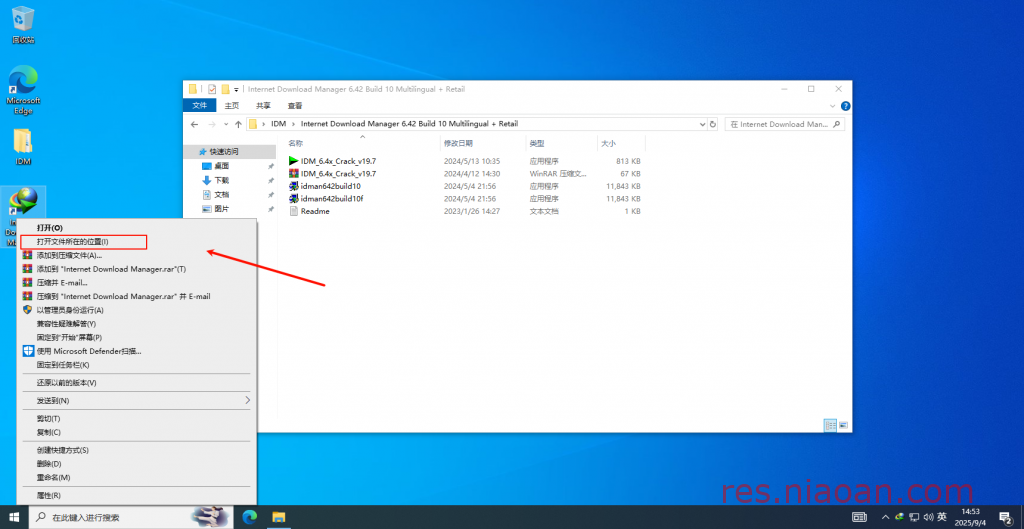The image size is (1024, 529).
Task: Expand the ribbon with the chevron
Action: tap(833, 106)
